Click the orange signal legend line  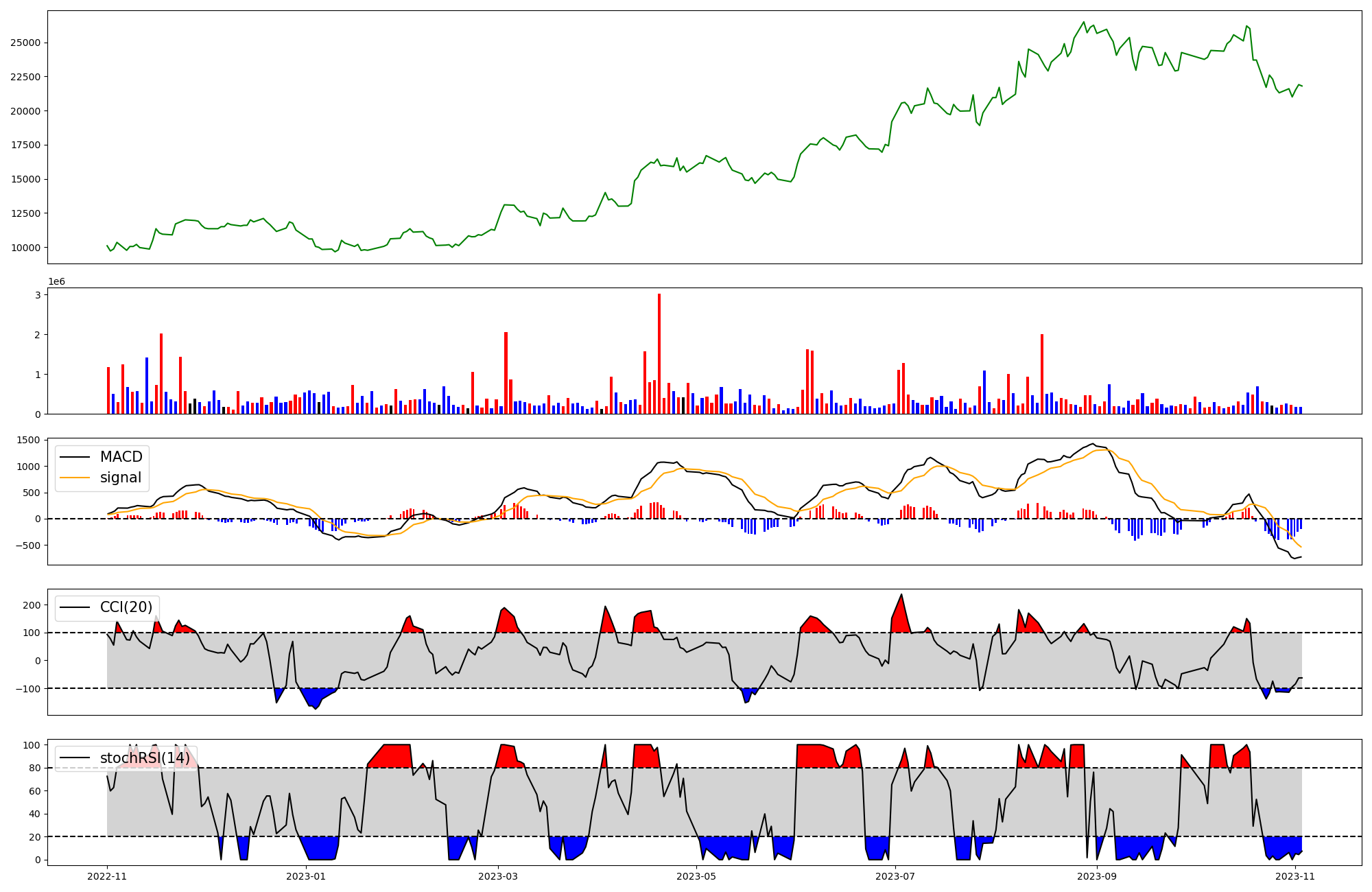[x=75, y=478]
